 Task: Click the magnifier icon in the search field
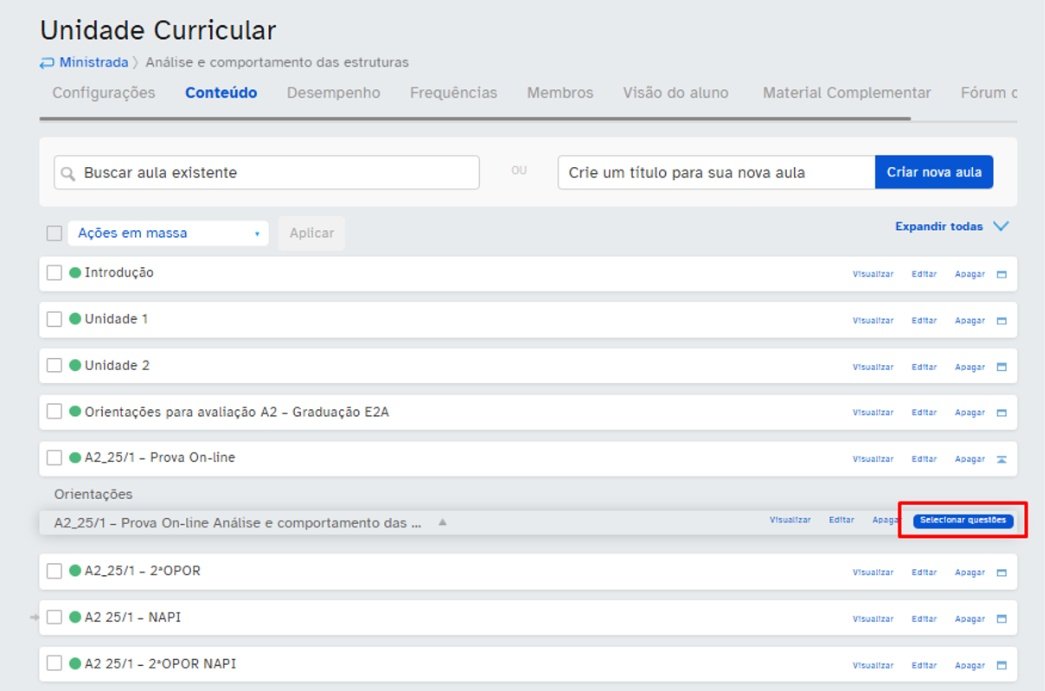(x=67, y=174)
